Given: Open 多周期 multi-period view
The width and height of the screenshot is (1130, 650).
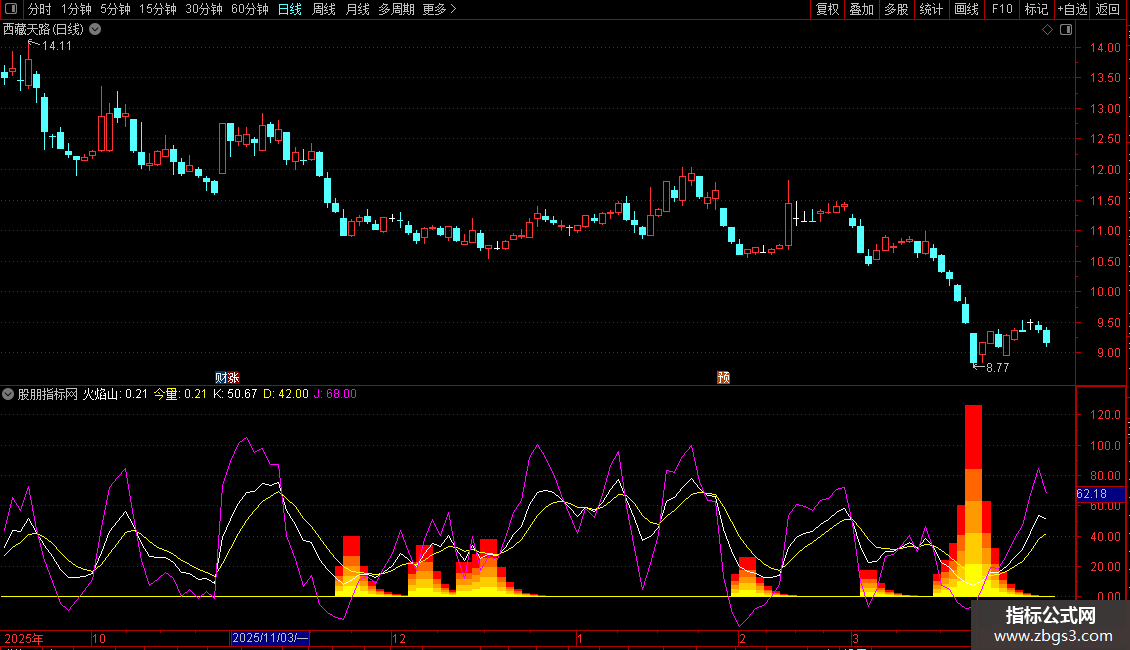Looking at the screenshot, I should [396, 9].
